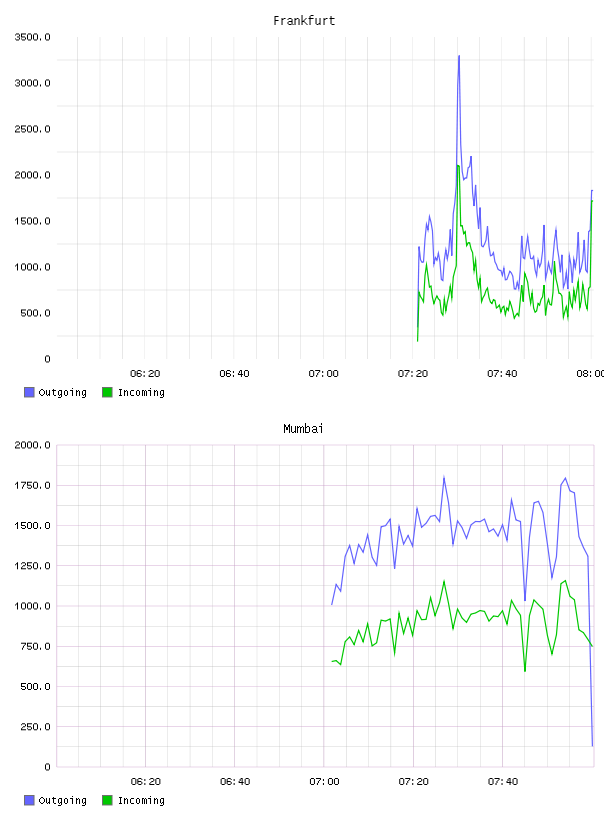Click the 1250.0 y-axis label on Mumbai

tap(32, 566)
